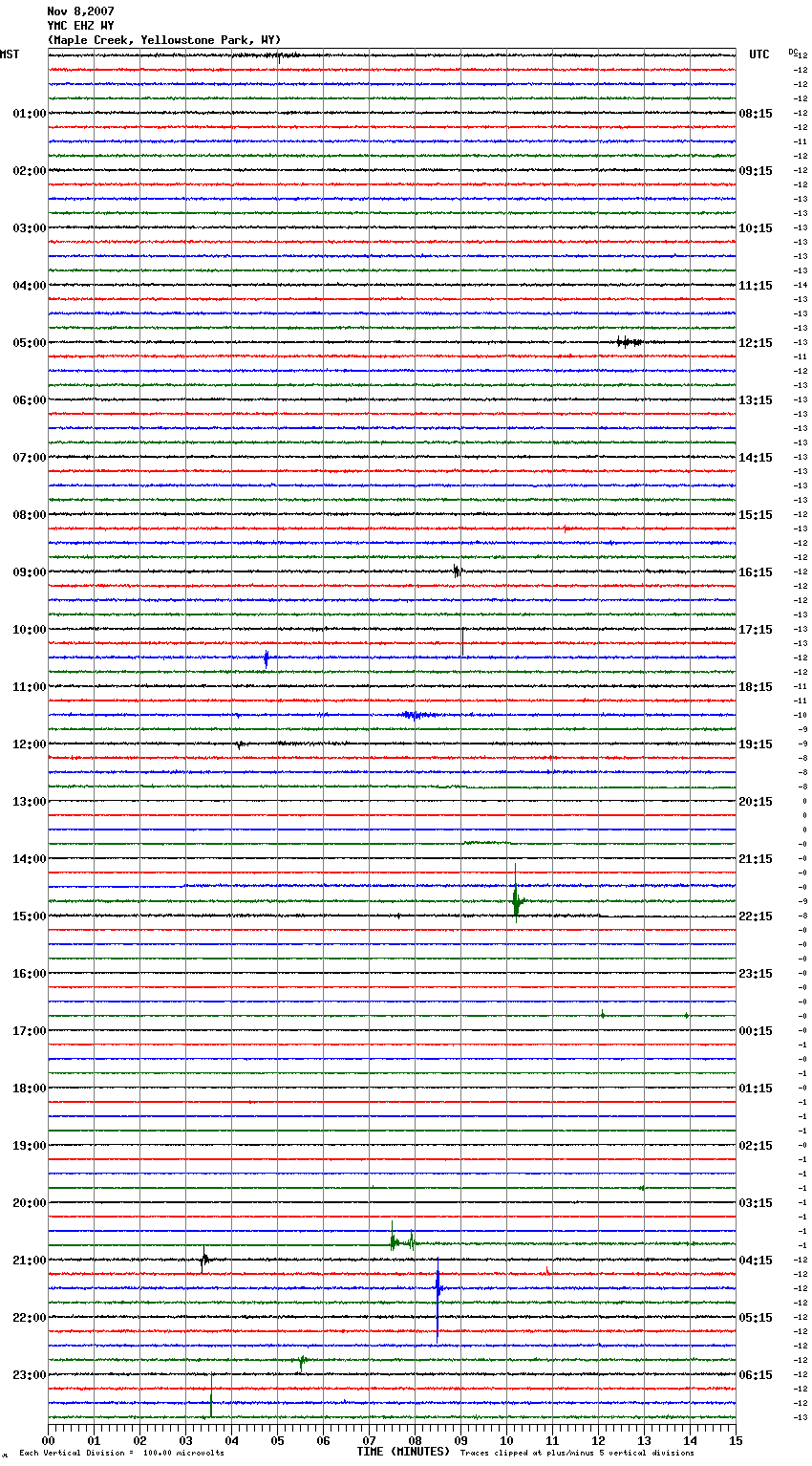Click the '03:15' UTC row label
812x1466 pixels.
[x=756, y=1203]
